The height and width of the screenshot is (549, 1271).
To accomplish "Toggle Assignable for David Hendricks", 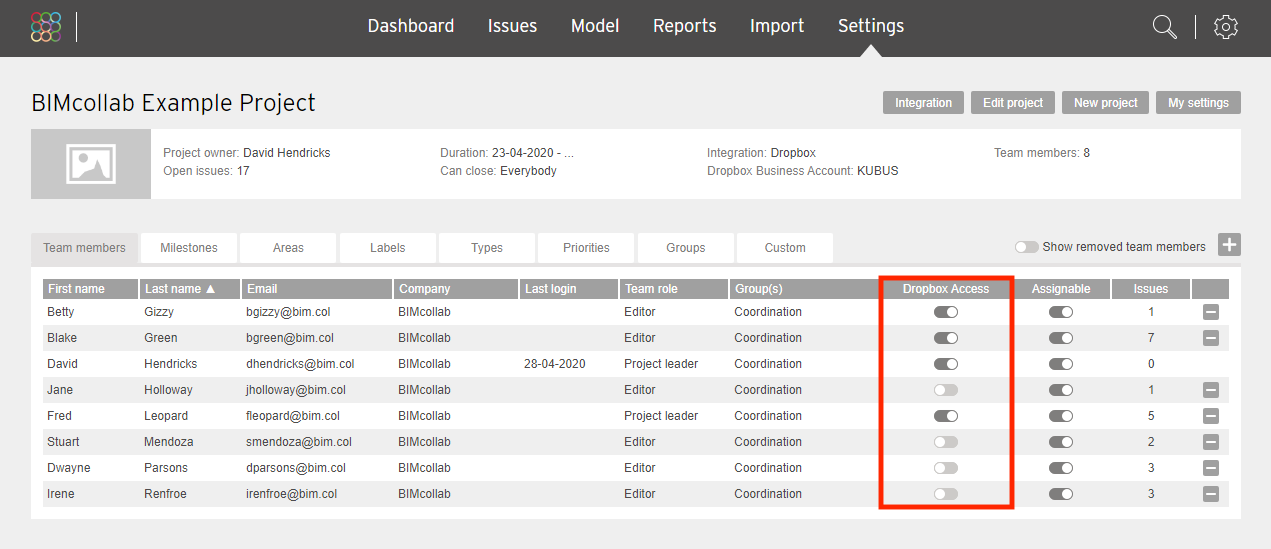I will pos(1061,364).
